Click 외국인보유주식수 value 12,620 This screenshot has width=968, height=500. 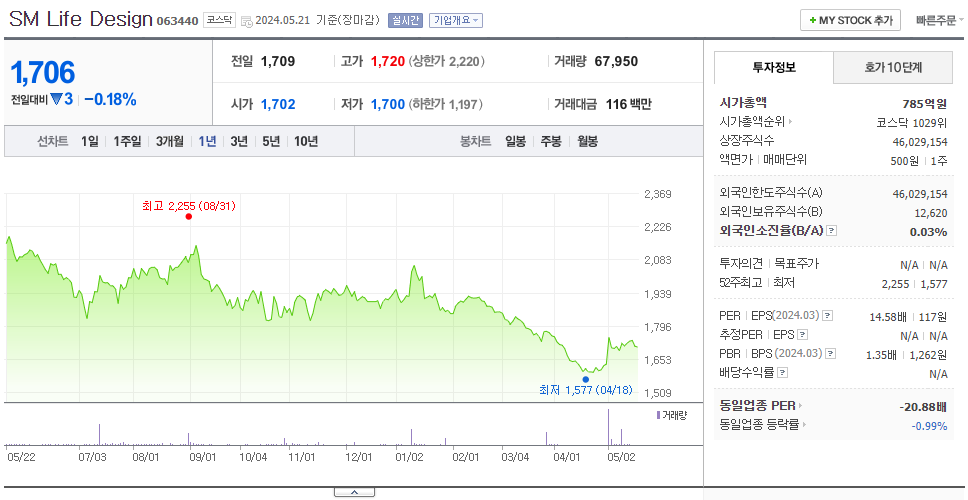[x=931, y=214]
